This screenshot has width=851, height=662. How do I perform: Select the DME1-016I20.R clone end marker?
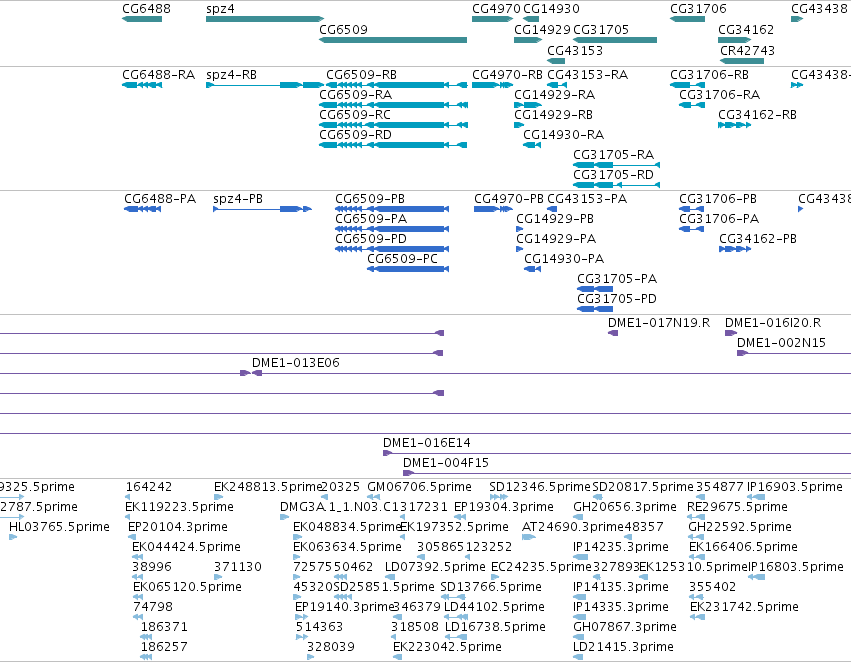point(731,333)
